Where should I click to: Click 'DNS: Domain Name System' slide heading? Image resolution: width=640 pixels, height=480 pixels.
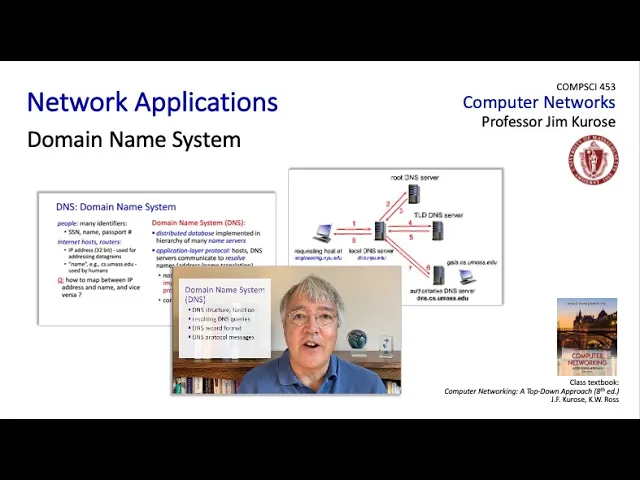click(x=116, y=207)
